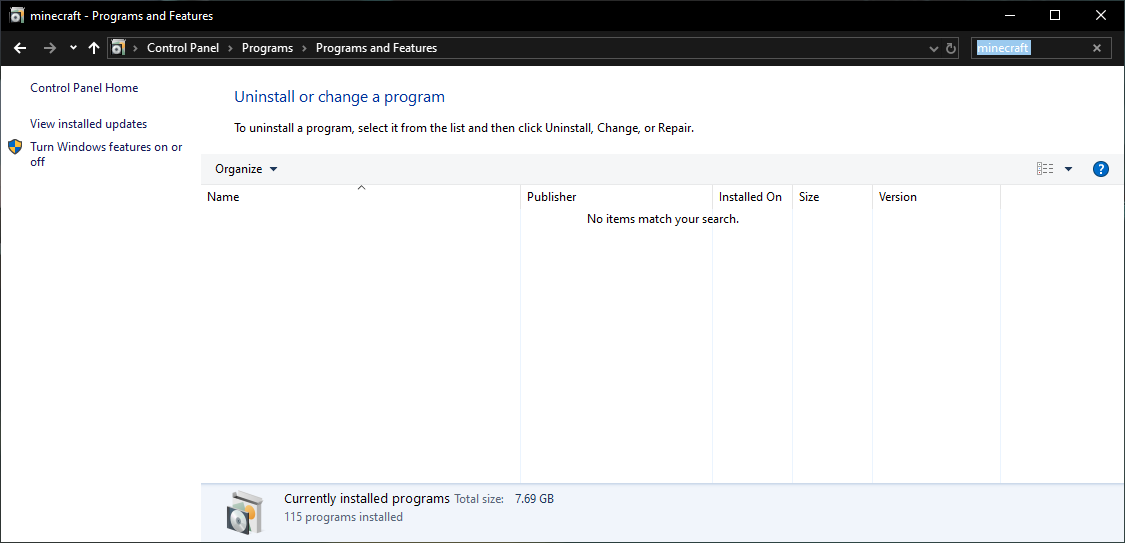This screenshot has width=1125, height=543.
Task: Select Control Panel in breadcrumb
Action: click(x=183, y=48)
